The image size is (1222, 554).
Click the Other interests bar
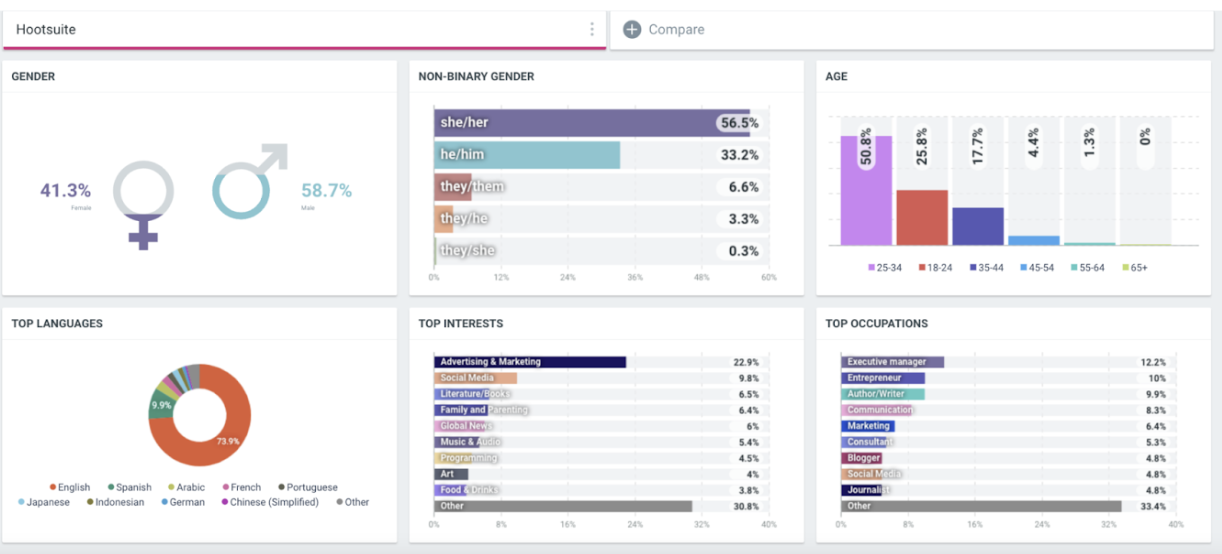[563, 506]
